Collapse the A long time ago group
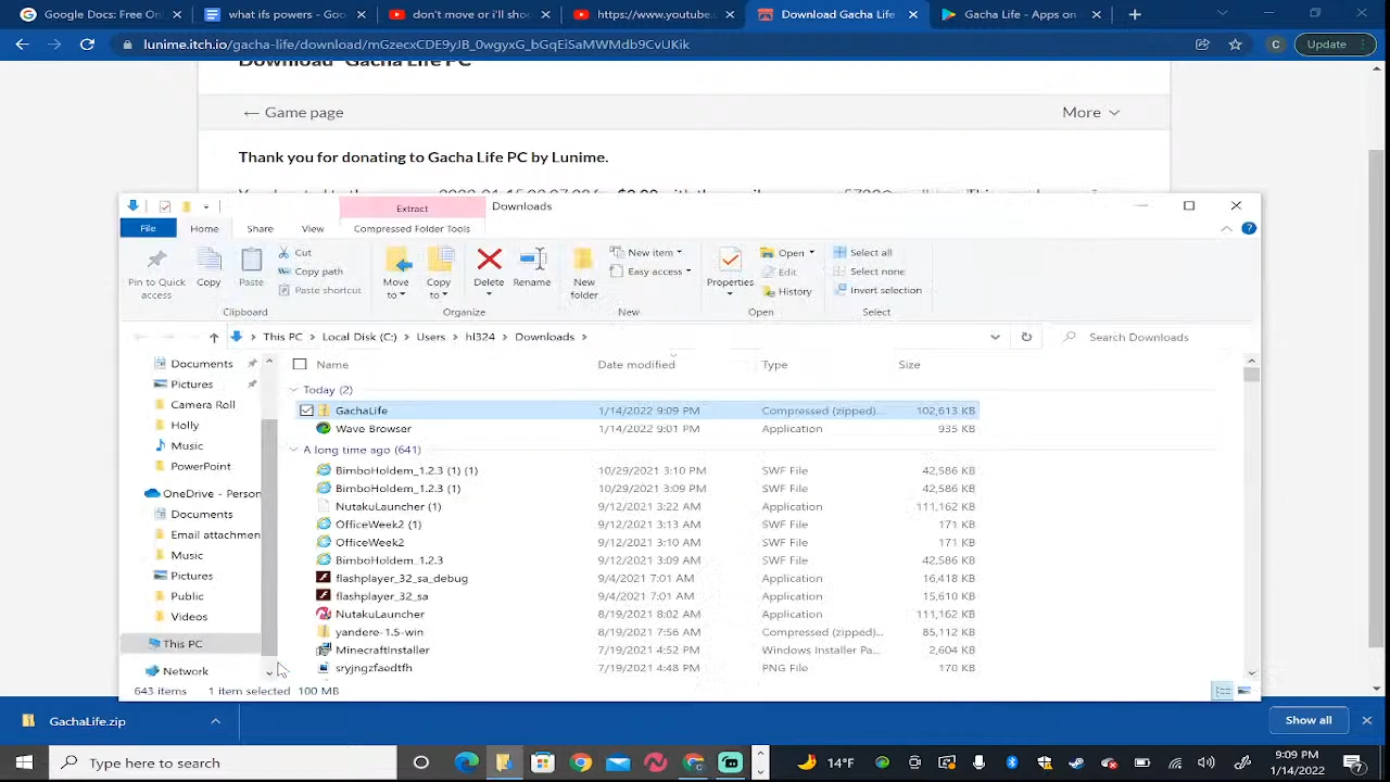 tap(293, 450)
